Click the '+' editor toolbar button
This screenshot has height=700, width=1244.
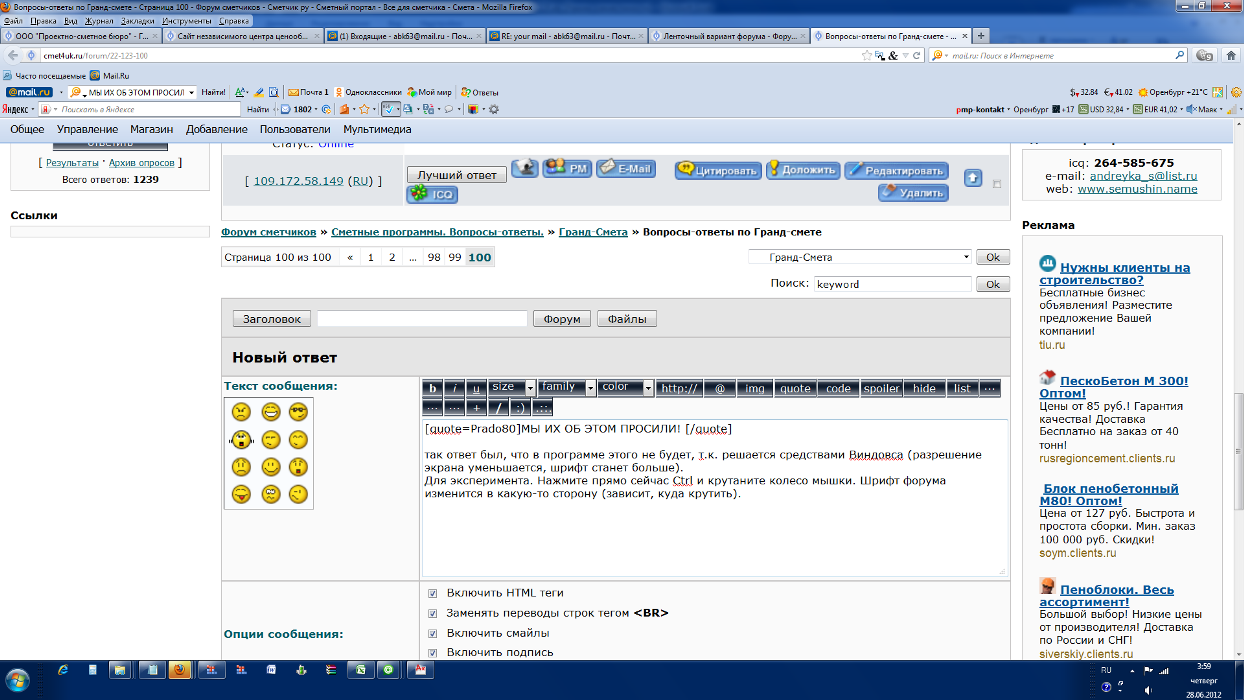(x=477, y=407)
